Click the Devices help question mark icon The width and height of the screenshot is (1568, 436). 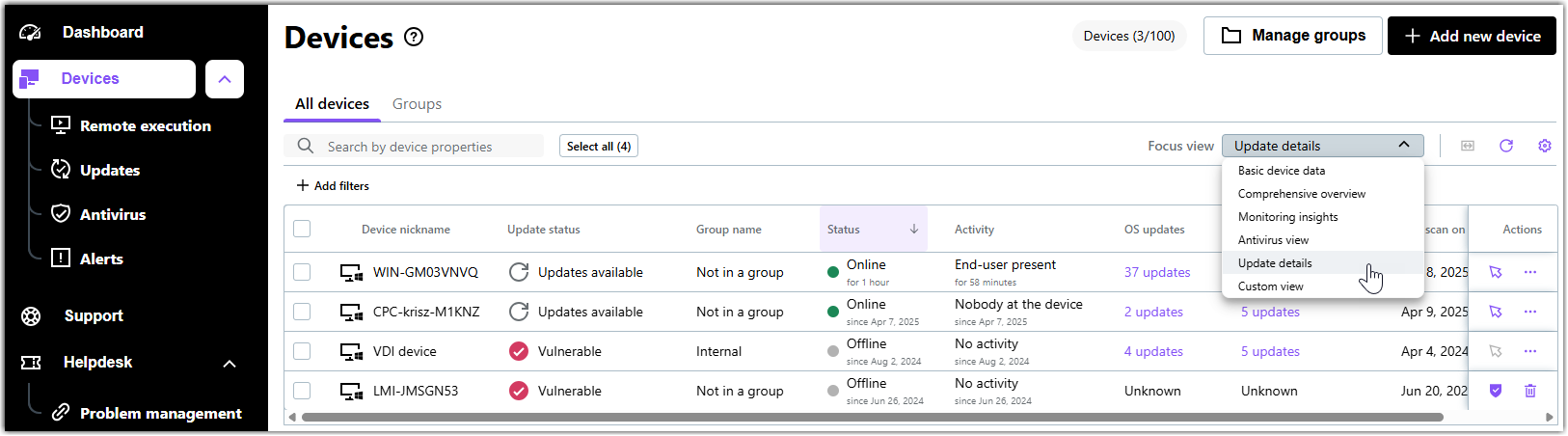tap(414, 38)
